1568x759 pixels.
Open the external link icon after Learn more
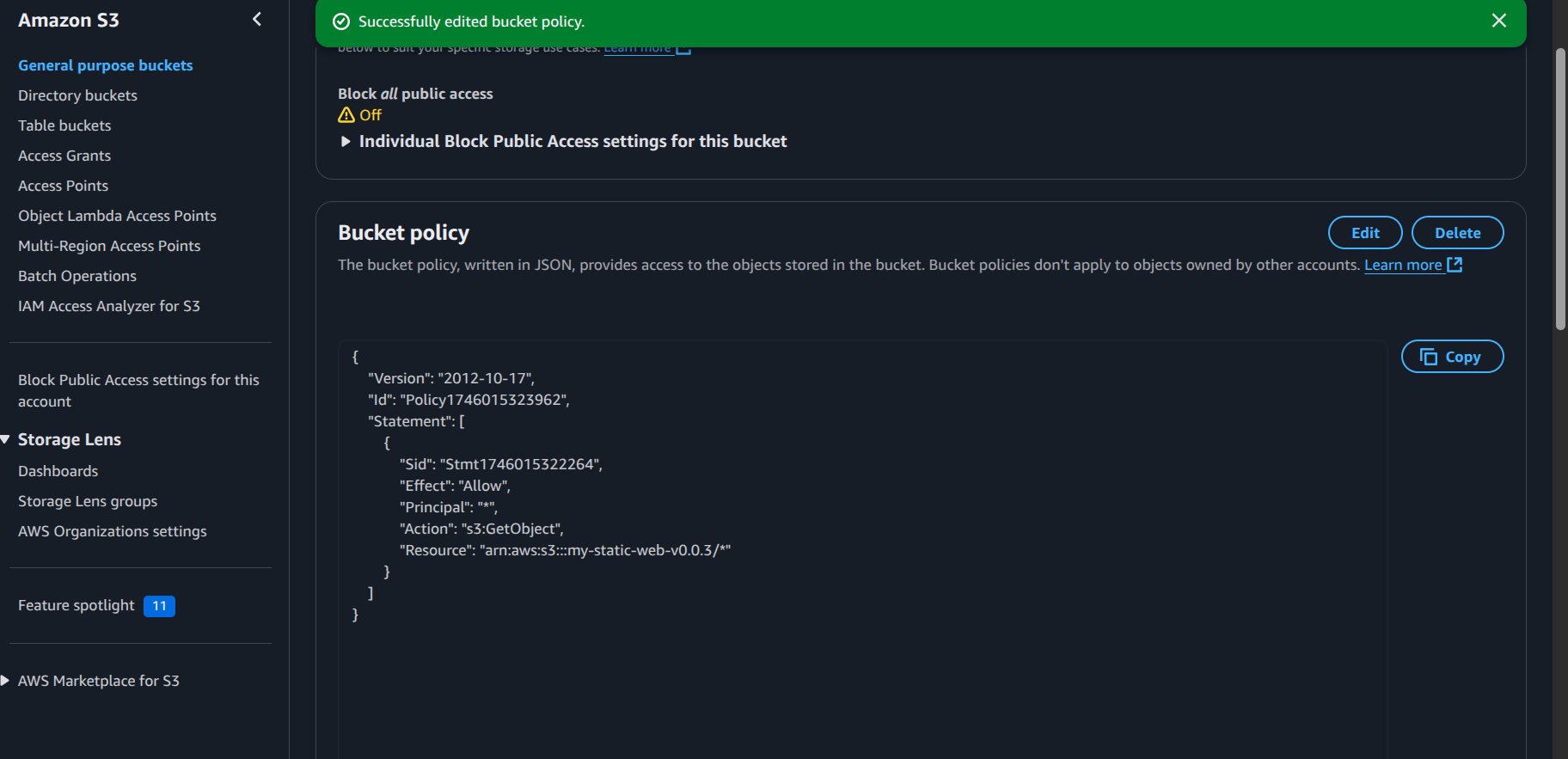(1455, 265)
